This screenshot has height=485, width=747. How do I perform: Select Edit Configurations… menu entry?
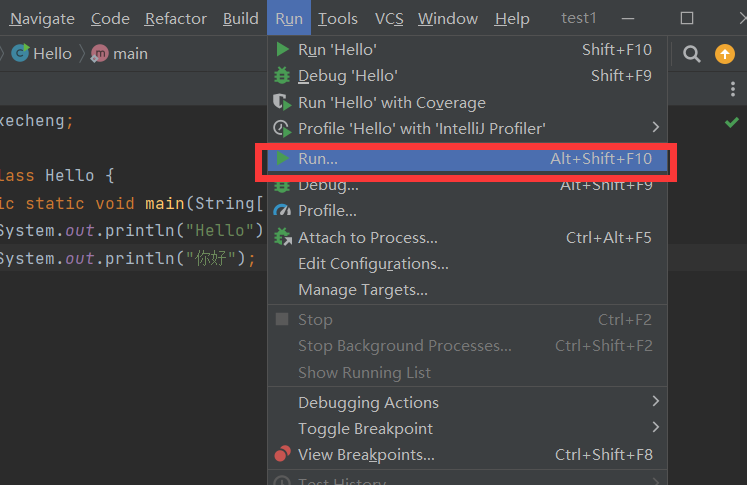tap(373, 264)
